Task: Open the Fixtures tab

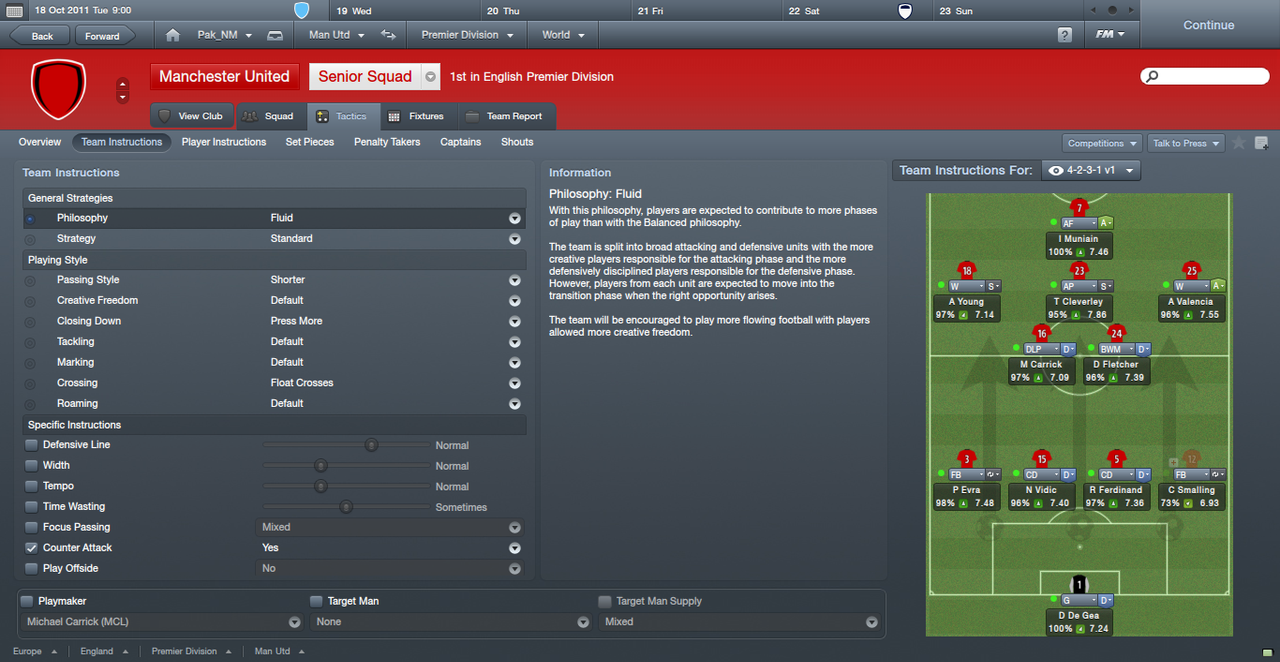Action: (416, 116)
